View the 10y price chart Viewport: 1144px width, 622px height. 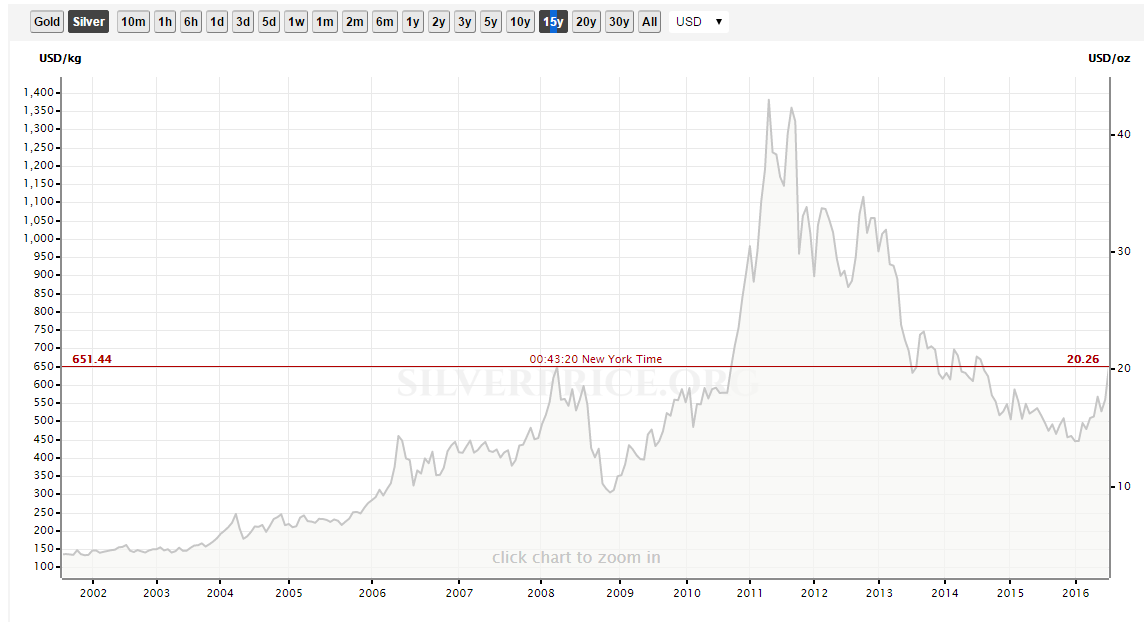519,22
